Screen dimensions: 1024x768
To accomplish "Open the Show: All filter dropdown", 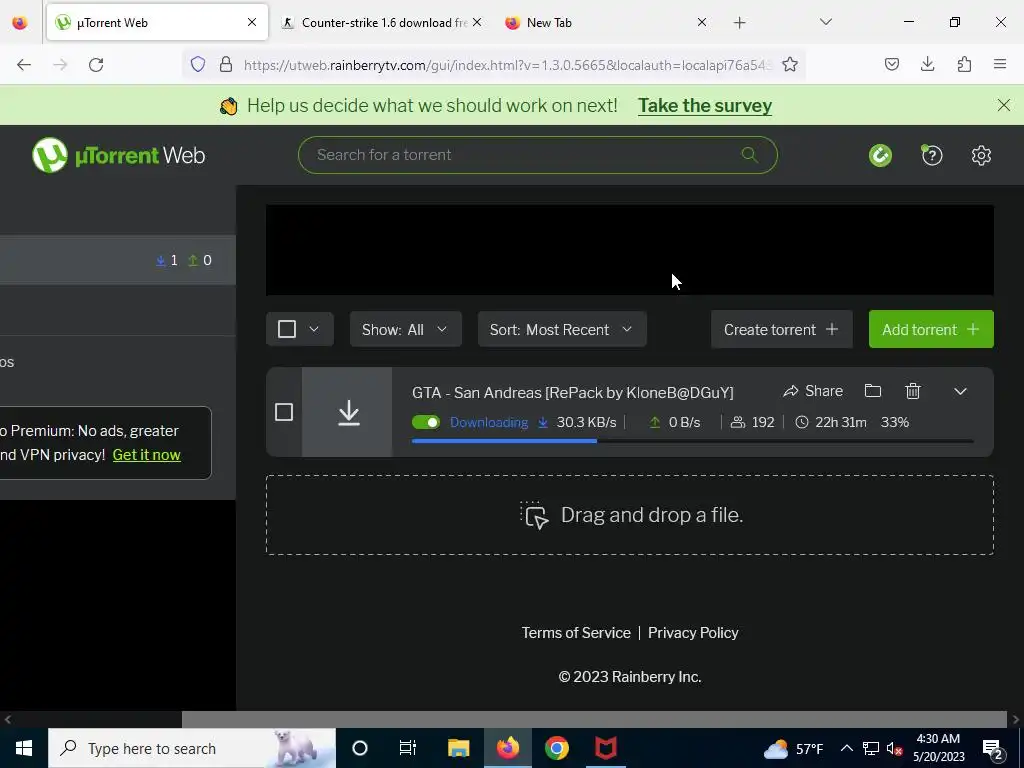I will pyautogui.click(x=406, y=329).
